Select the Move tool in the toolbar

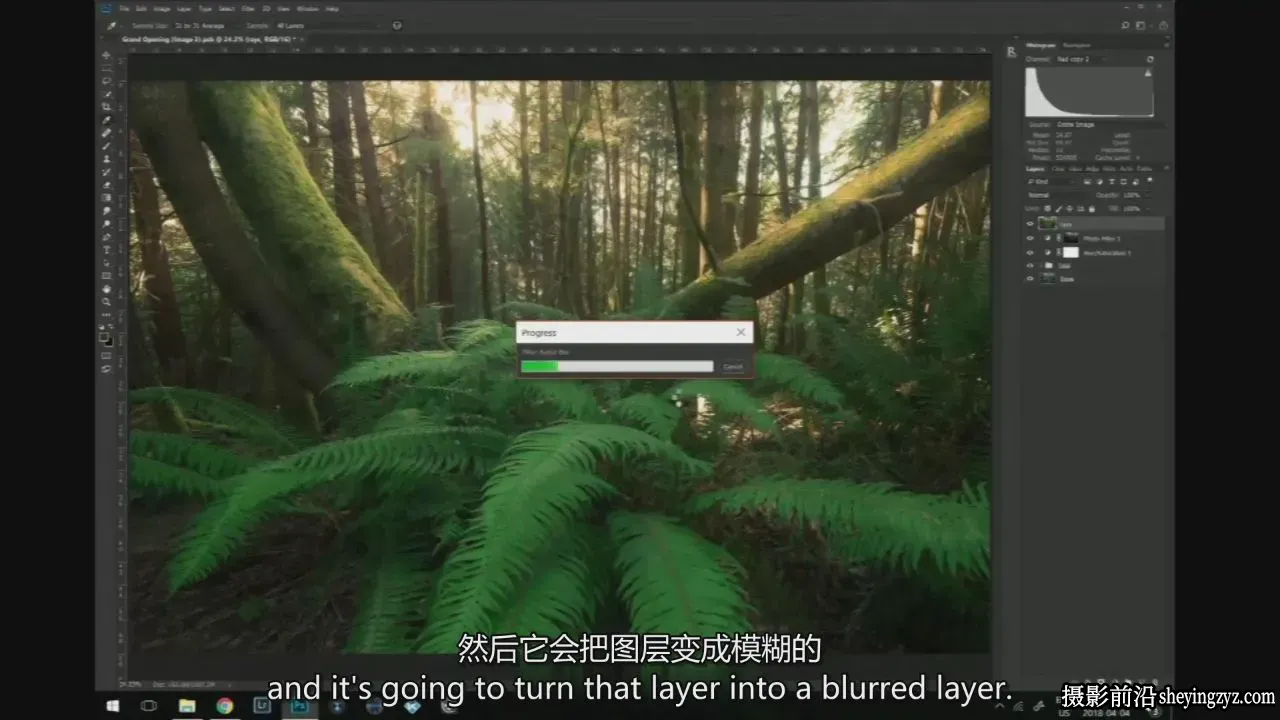pos(107,56)
